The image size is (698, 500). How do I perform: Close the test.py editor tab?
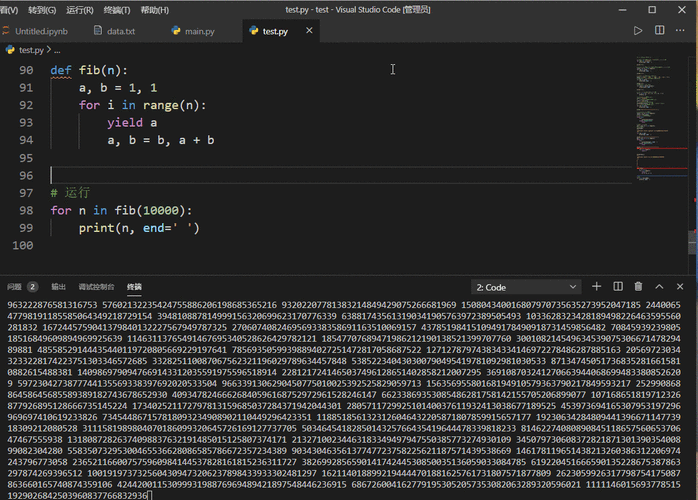click(308, 31)
